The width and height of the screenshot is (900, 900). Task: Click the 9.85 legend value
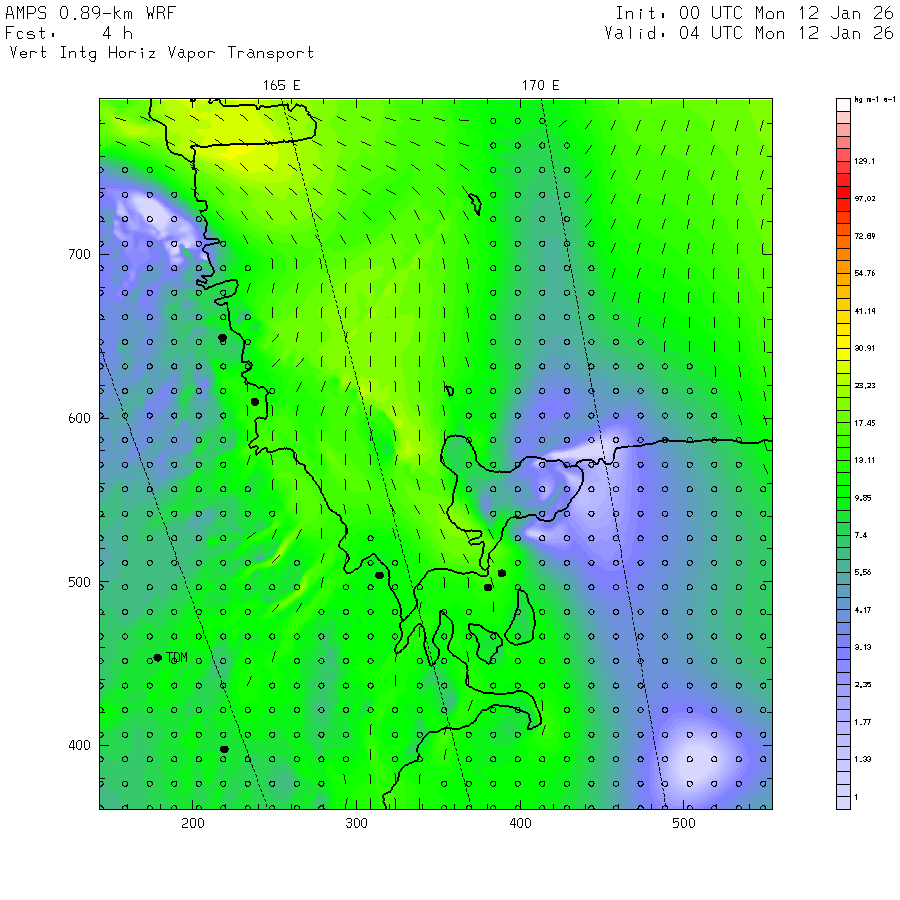coord(863,498)
